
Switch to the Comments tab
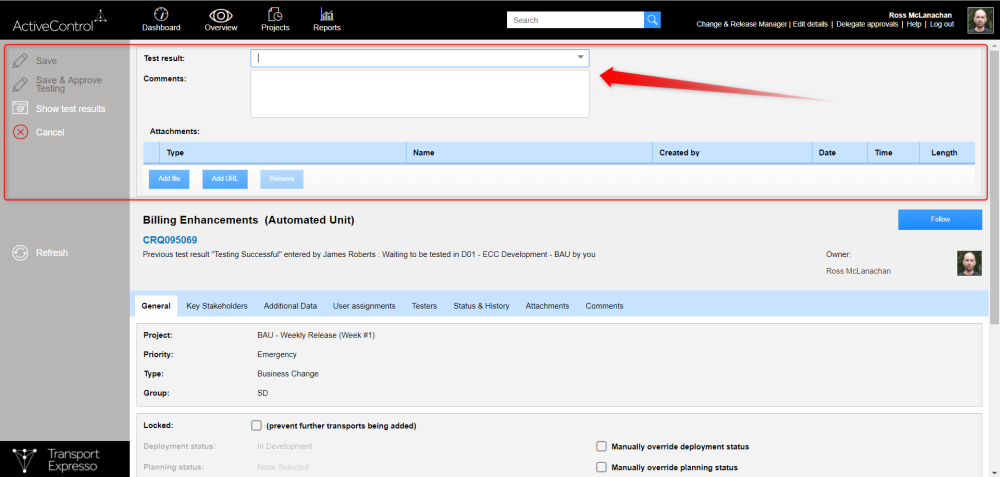605,306
